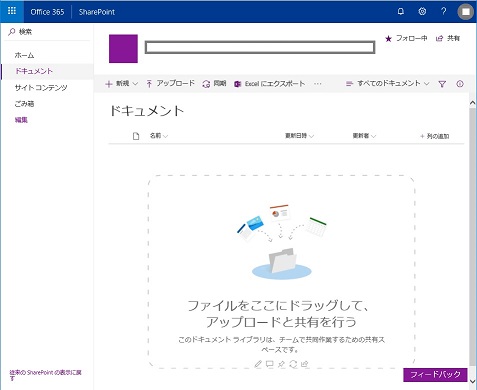This screenshot has width=477, height=390.
Task: Open the info details pane icon
Action: coord(460,84)
